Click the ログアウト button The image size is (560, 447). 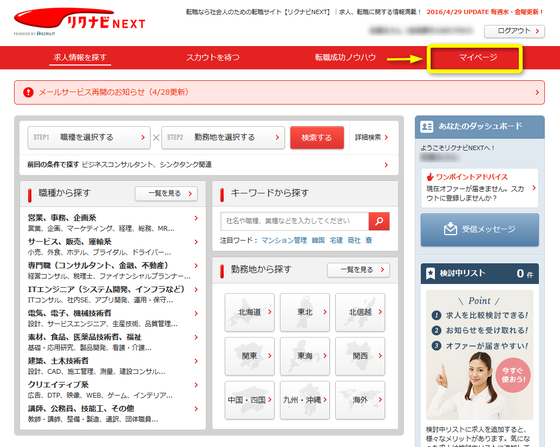point(514,31)
